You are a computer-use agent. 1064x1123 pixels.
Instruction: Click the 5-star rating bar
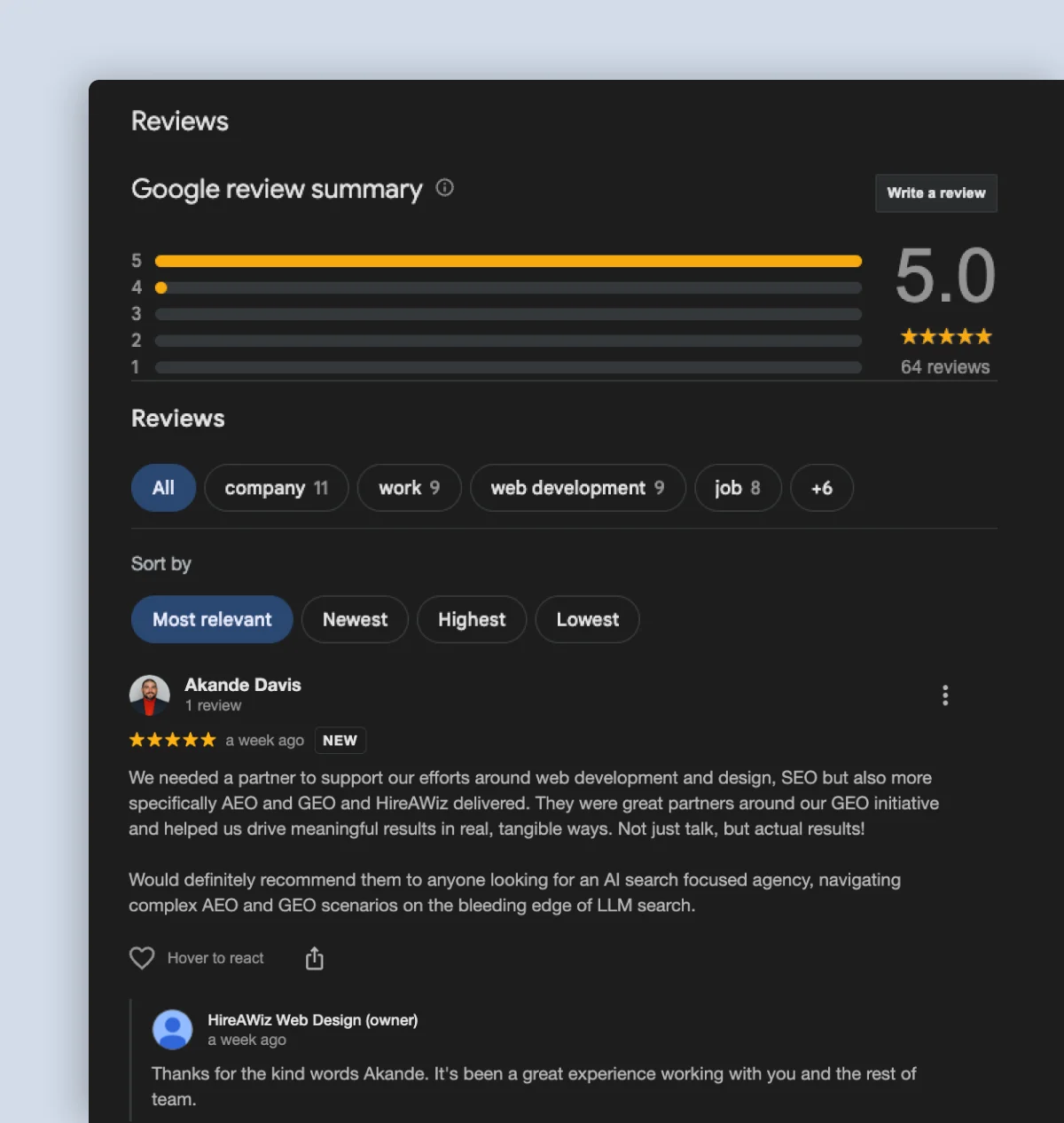click(508, 261)
